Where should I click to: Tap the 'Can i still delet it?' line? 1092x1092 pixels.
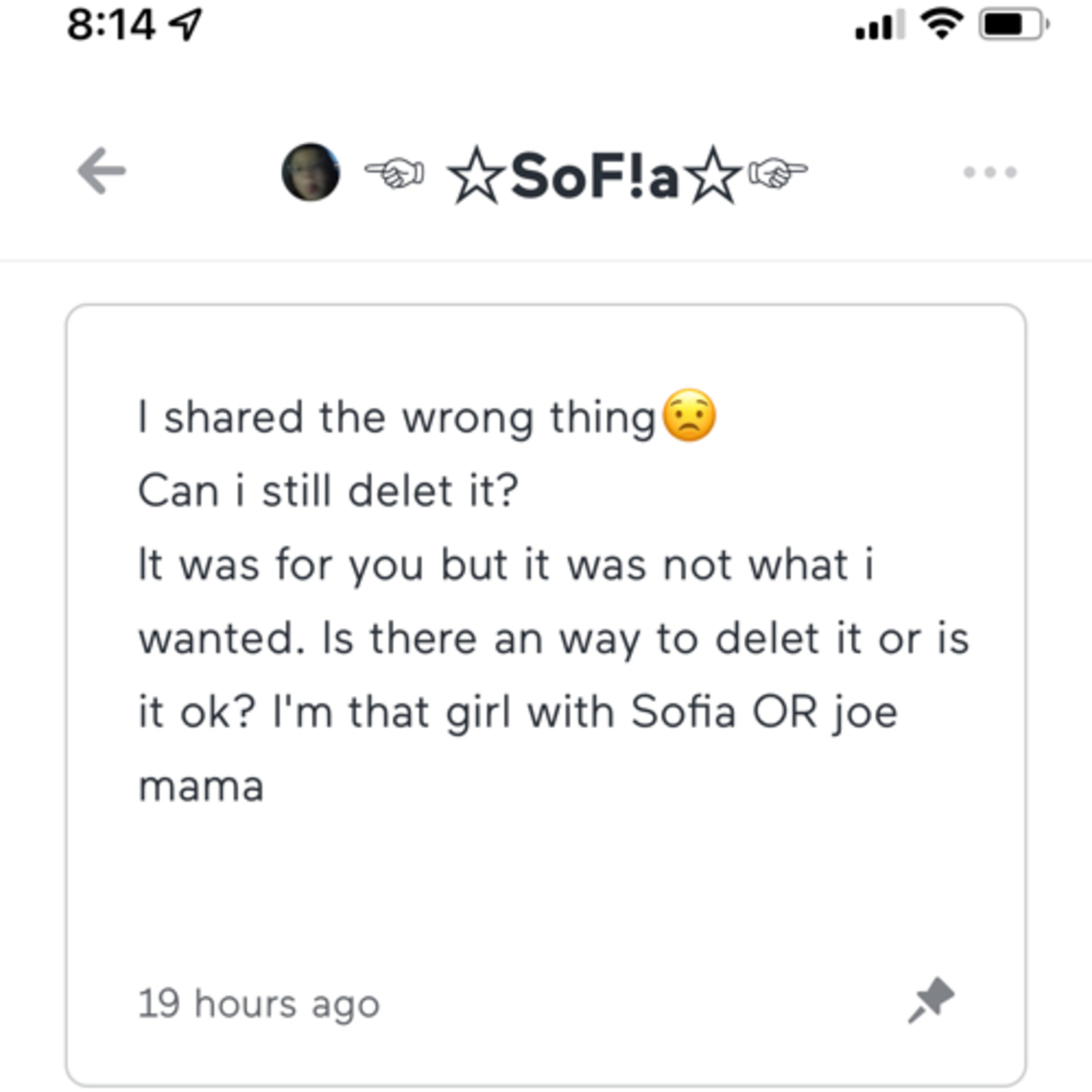click(x=328, y=491)
